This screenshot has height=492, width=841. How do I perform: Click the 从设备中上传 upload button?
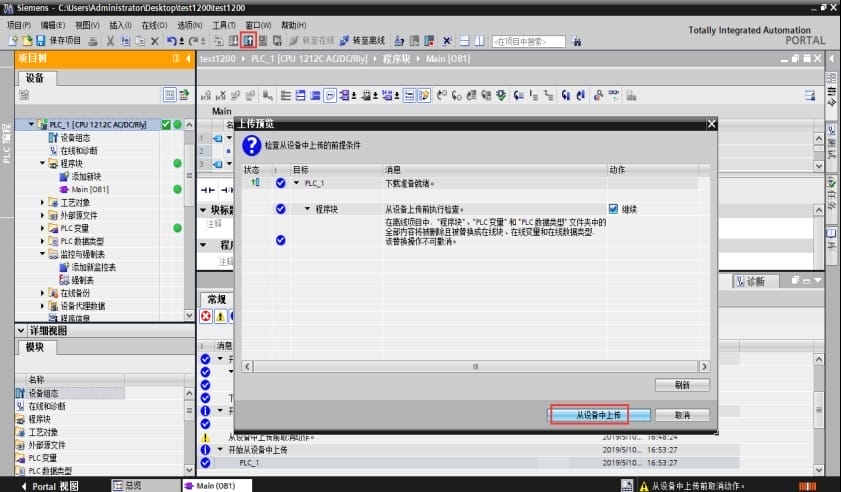pyautogui.click(x=600, y=414)
